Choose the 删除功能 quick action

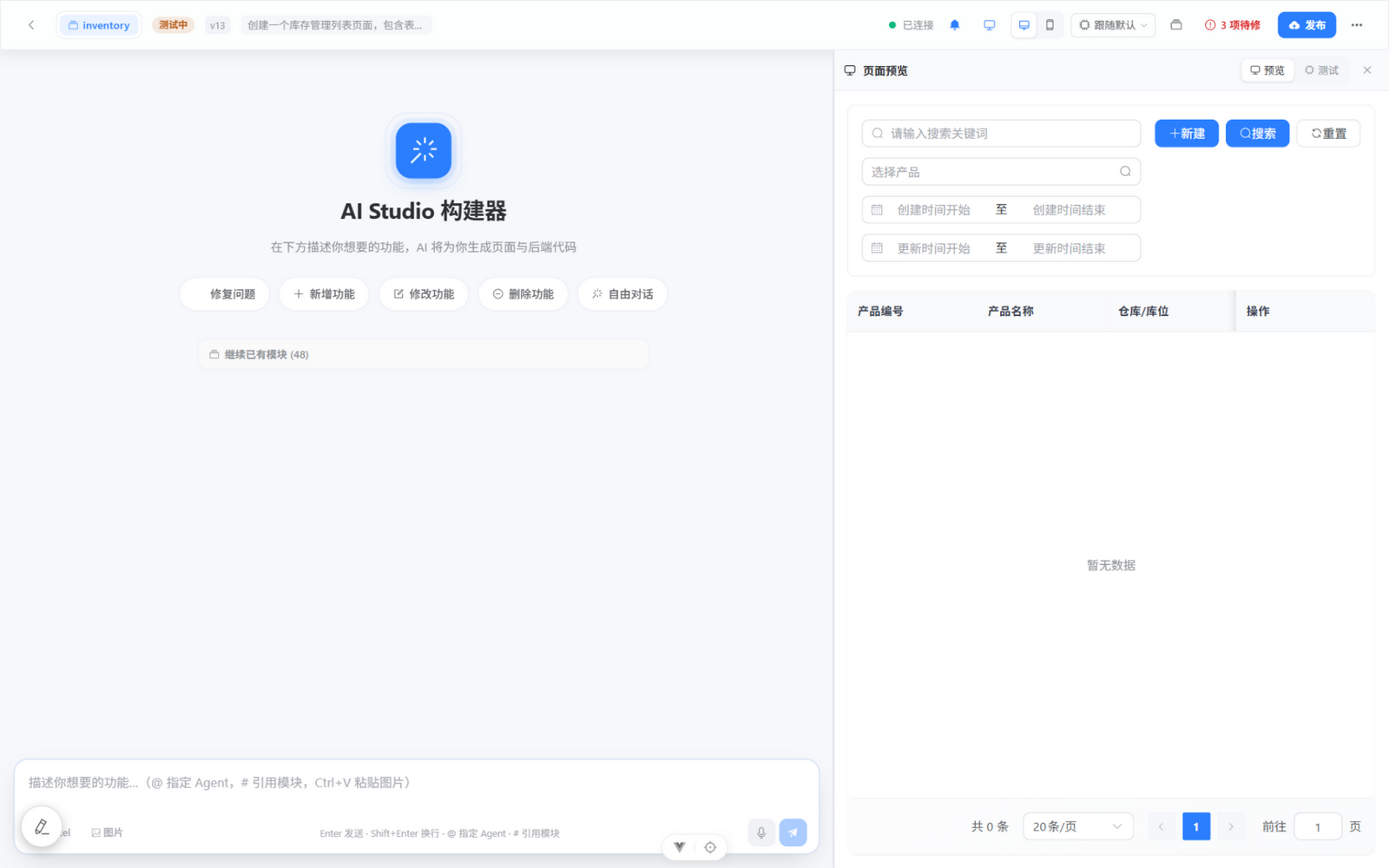(523, 294)
